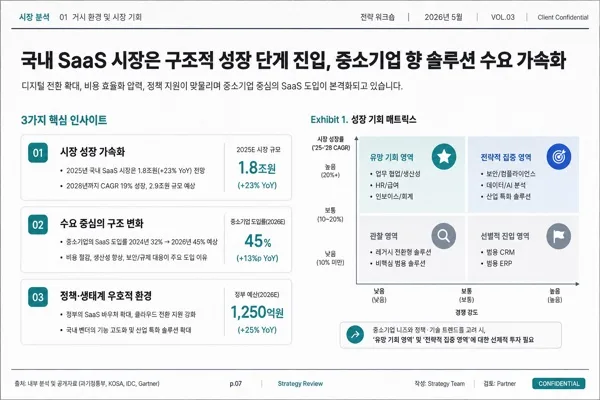Click the 수요 중심의 구조 변화 title

(102, 223)
